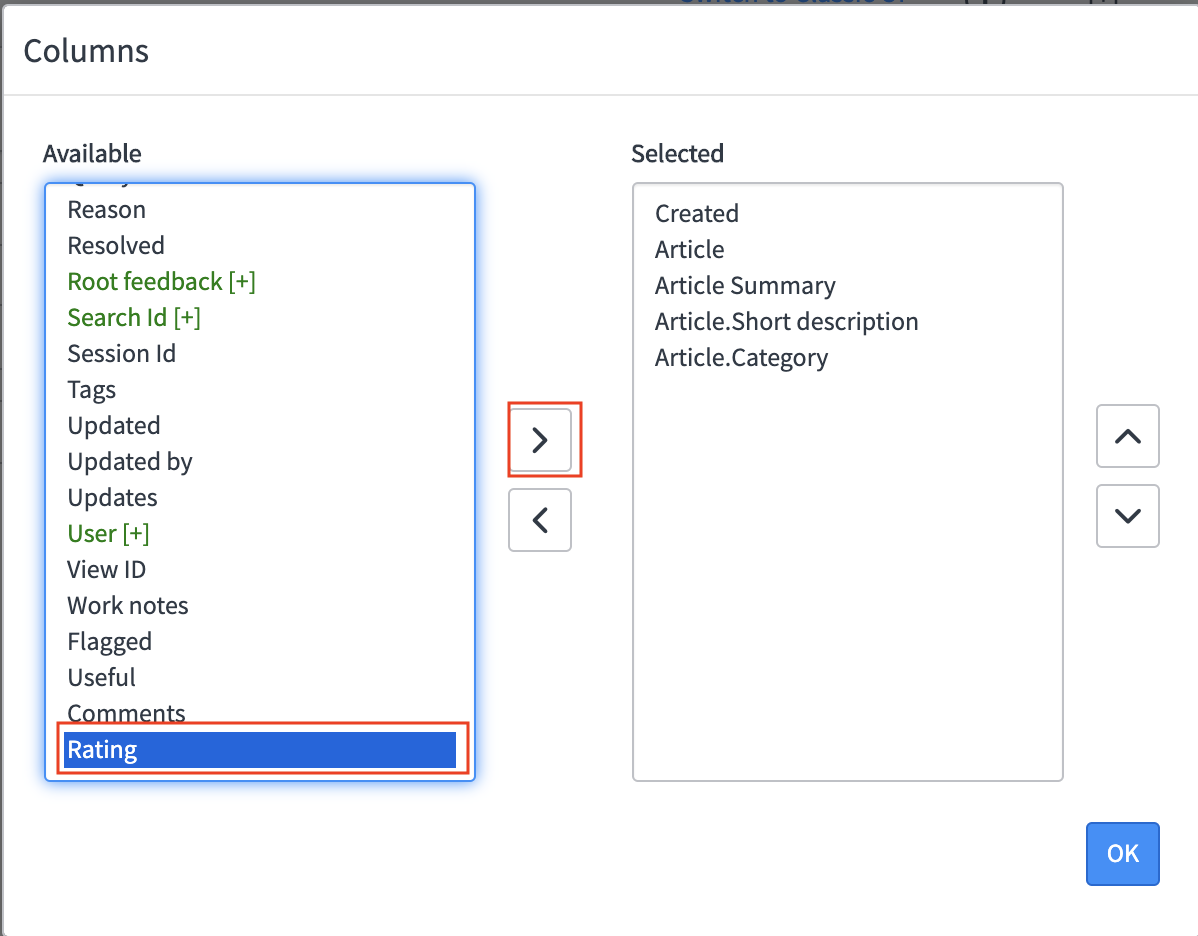
Task: Choose Useful from the Available columns
Action: [101, 678]
